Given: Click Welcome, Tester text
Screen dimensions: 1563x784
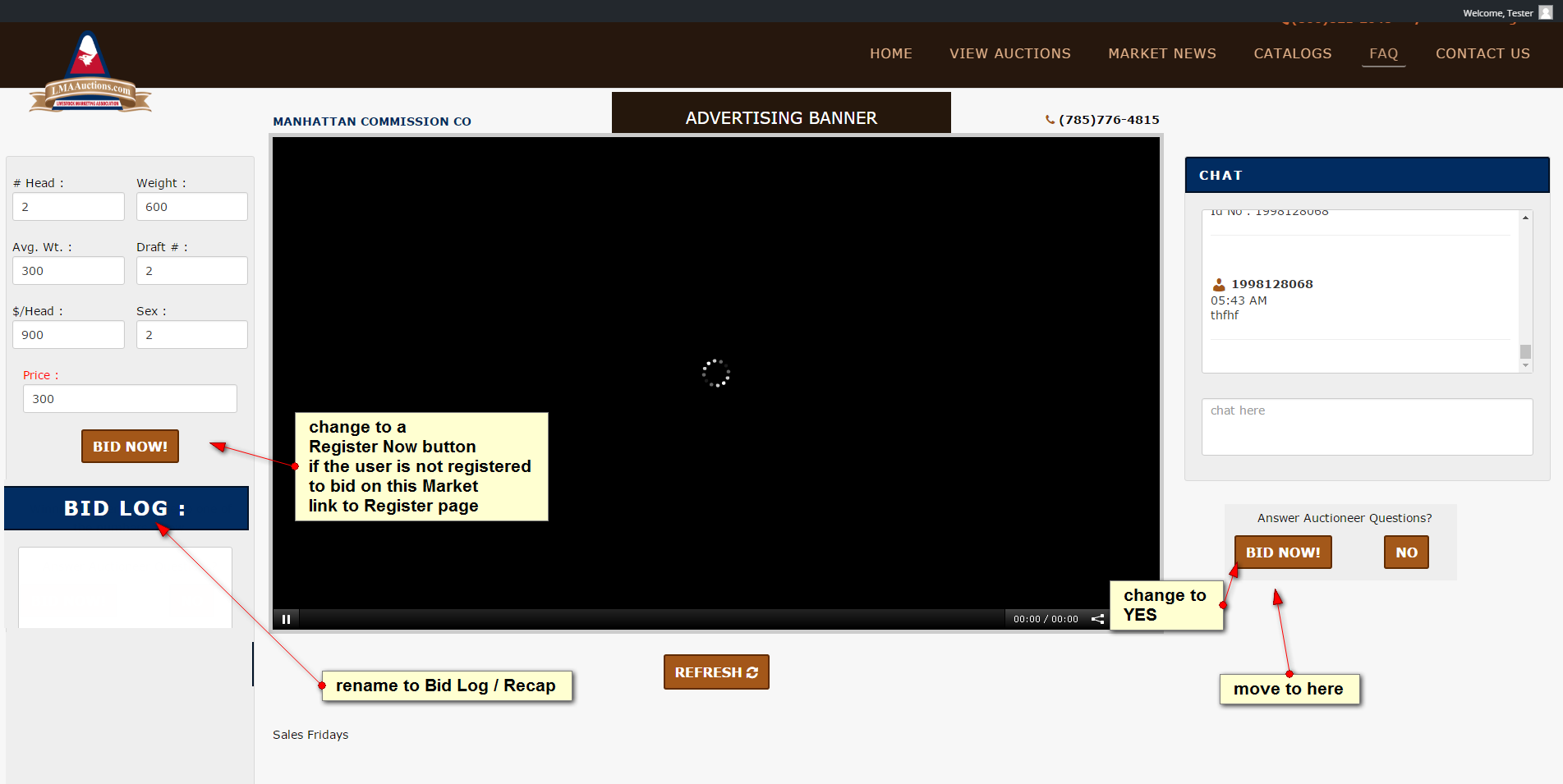Looking at the screenshot, I should pos(1497,13).
